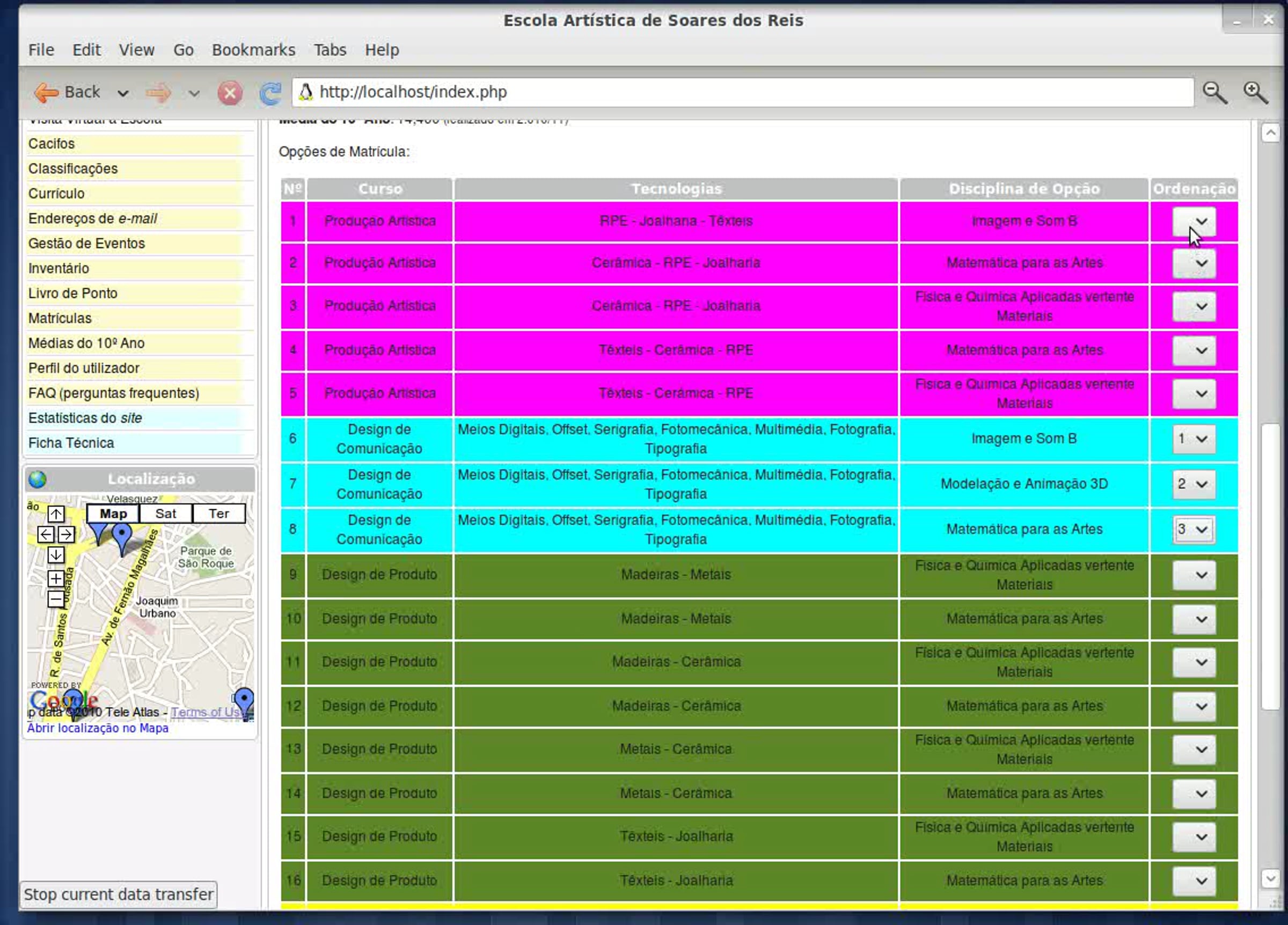The image size is (1288, 925).
Task: Open Ordenação dropdown for row 9
Action: (x=1194, y=575)
